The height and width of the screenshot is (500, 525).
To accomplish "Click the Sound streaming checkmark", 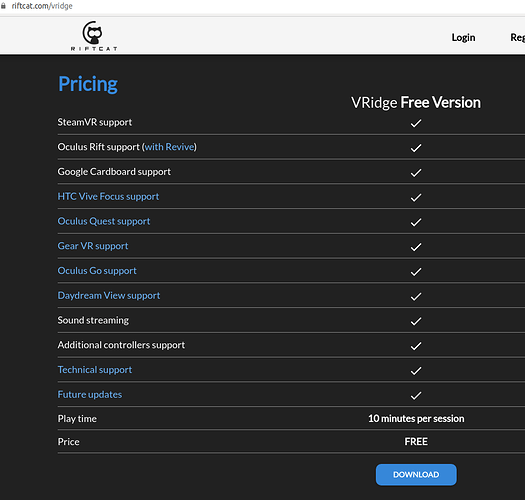I will click(x=416, y=322).
